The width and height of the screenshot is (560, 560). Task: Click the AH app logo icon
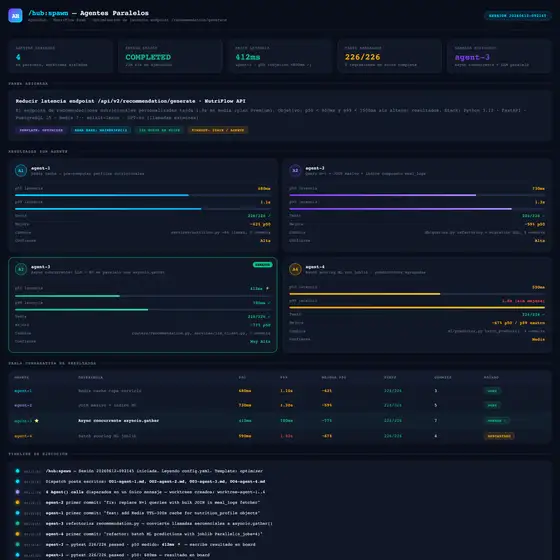(15, 15)
